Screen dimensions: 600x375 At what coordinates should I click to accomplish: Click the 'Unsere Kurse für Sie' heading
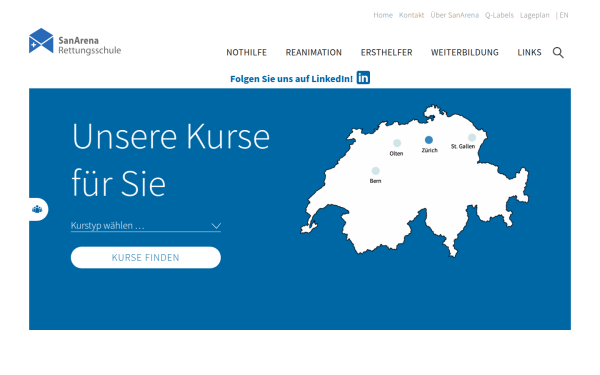(x=171, y=160)
